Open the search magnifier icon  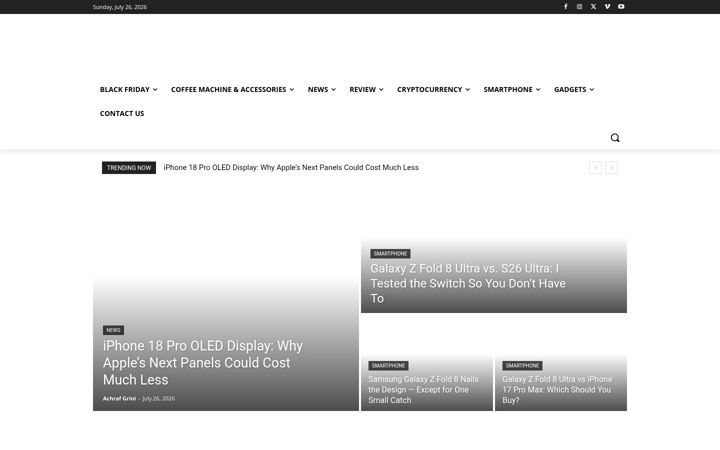[615, 138]
